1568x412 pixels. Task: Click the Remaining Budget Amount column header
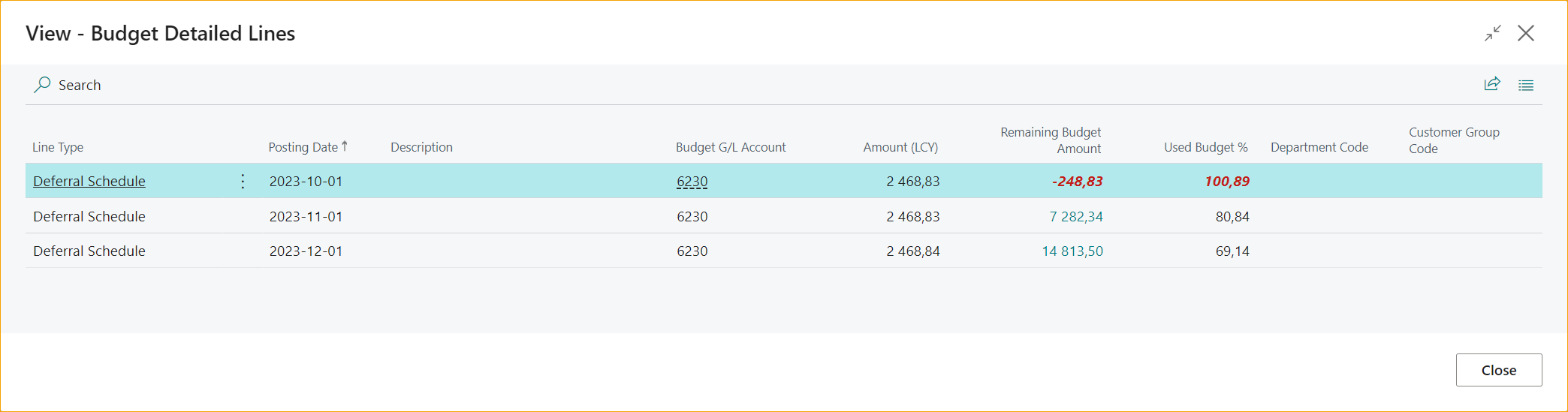pos(1051,140)
